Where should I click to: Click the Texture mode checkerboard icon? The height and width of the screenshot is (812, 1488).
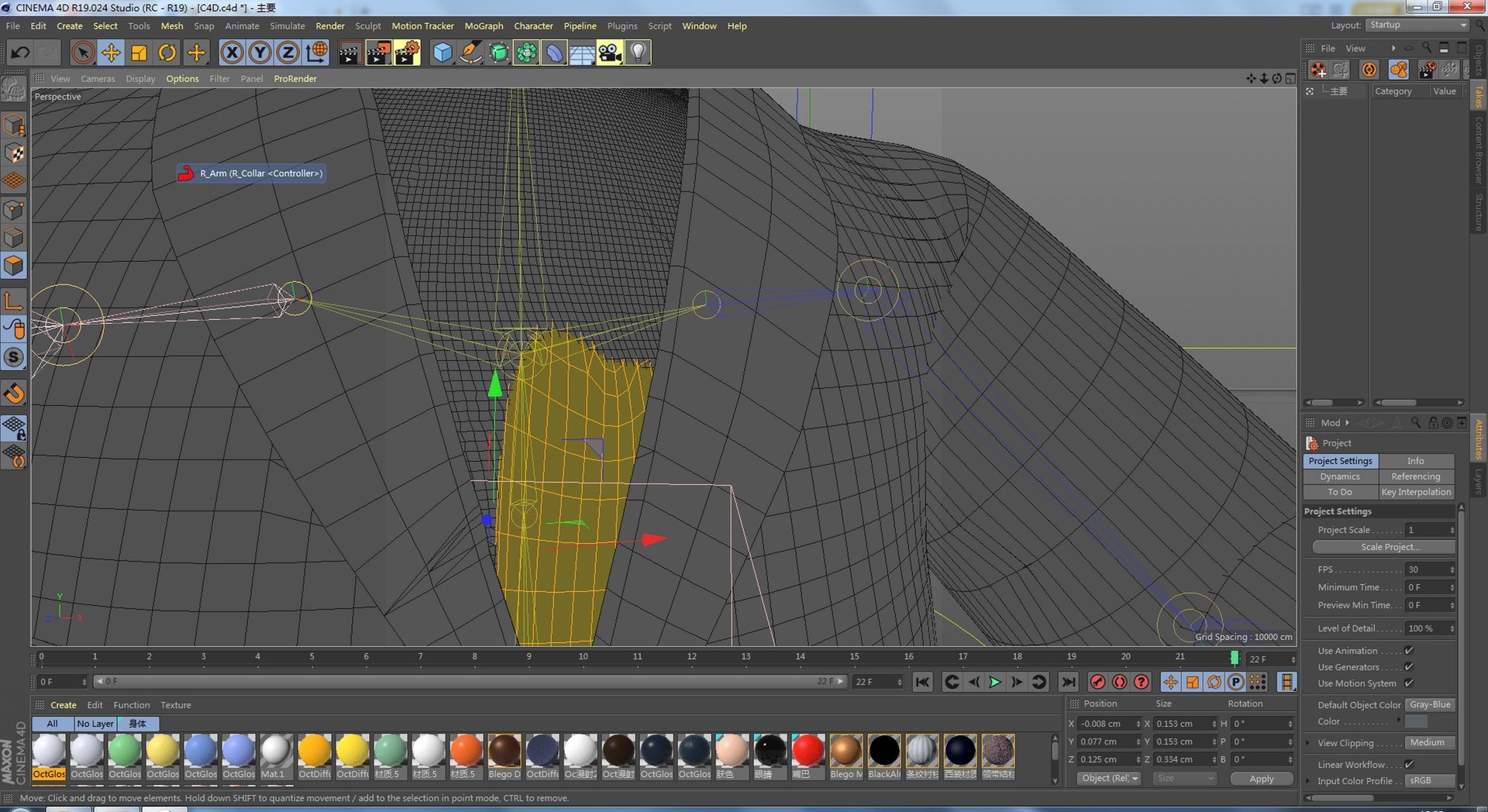(14, 153)
